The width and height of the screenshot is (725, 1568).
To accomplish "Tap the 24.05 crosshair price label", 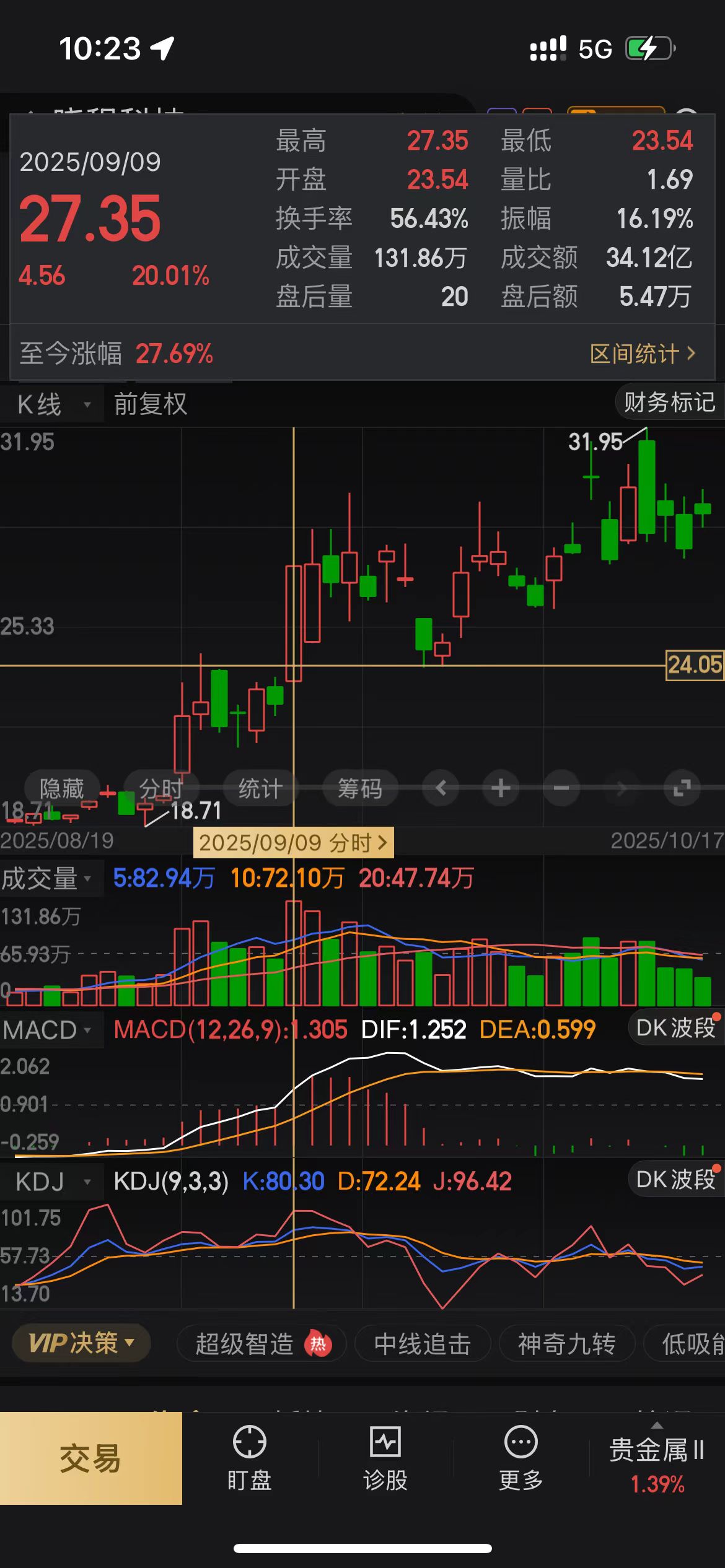I will coord(695,665).
